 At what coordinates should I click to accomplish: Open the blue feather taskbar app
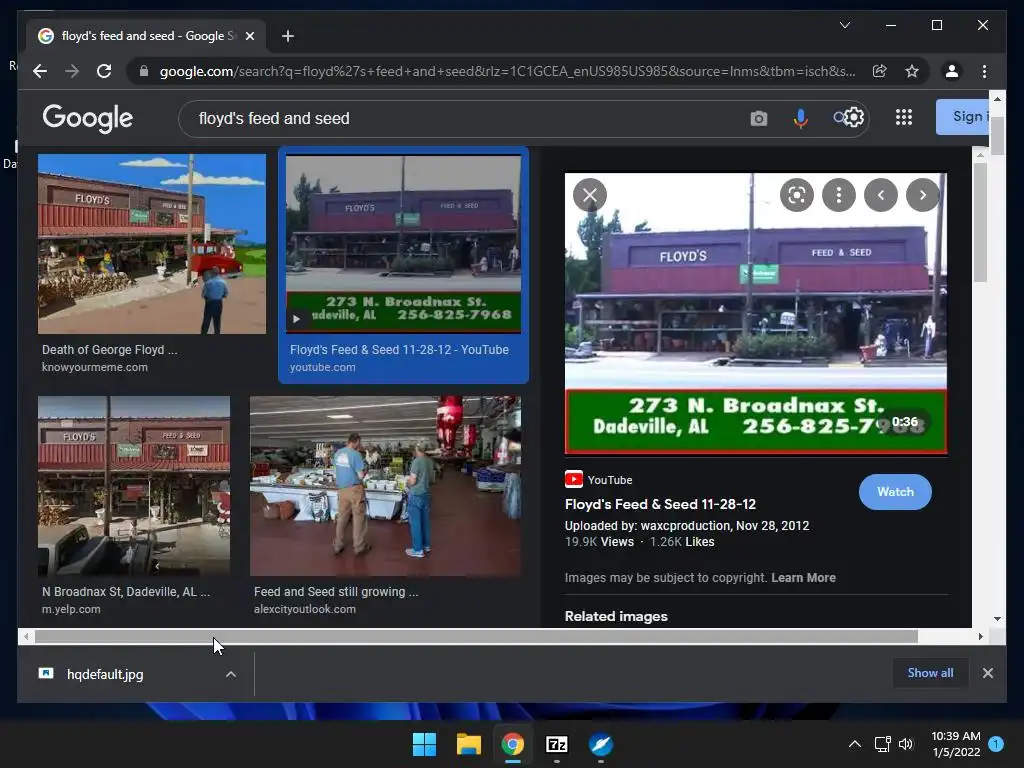tap(601, 744)
